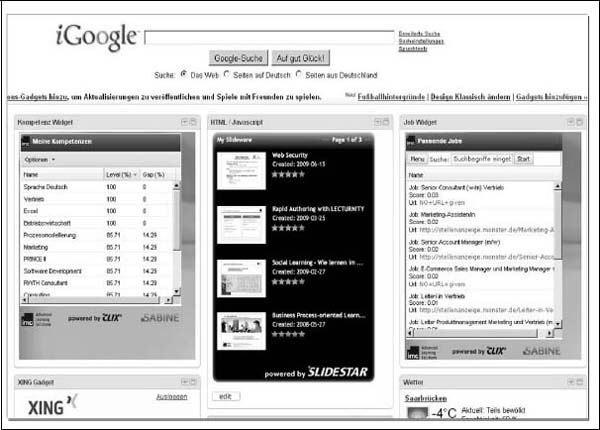Collapse the Wetter gadget
This screenshot has width=600, height=430.
click(579, 382)
